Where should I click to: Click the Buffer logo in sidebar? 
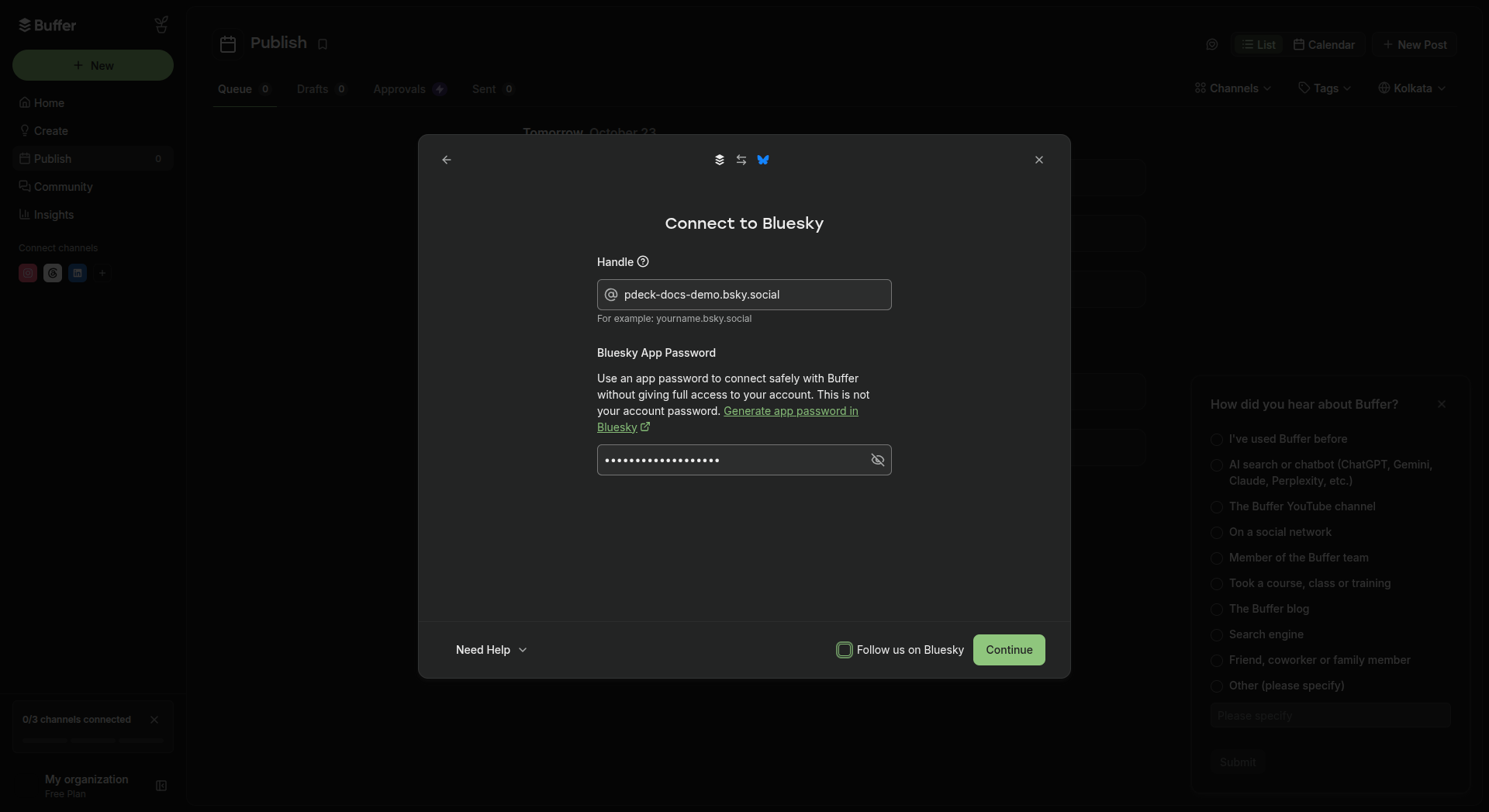pos(47,26)
